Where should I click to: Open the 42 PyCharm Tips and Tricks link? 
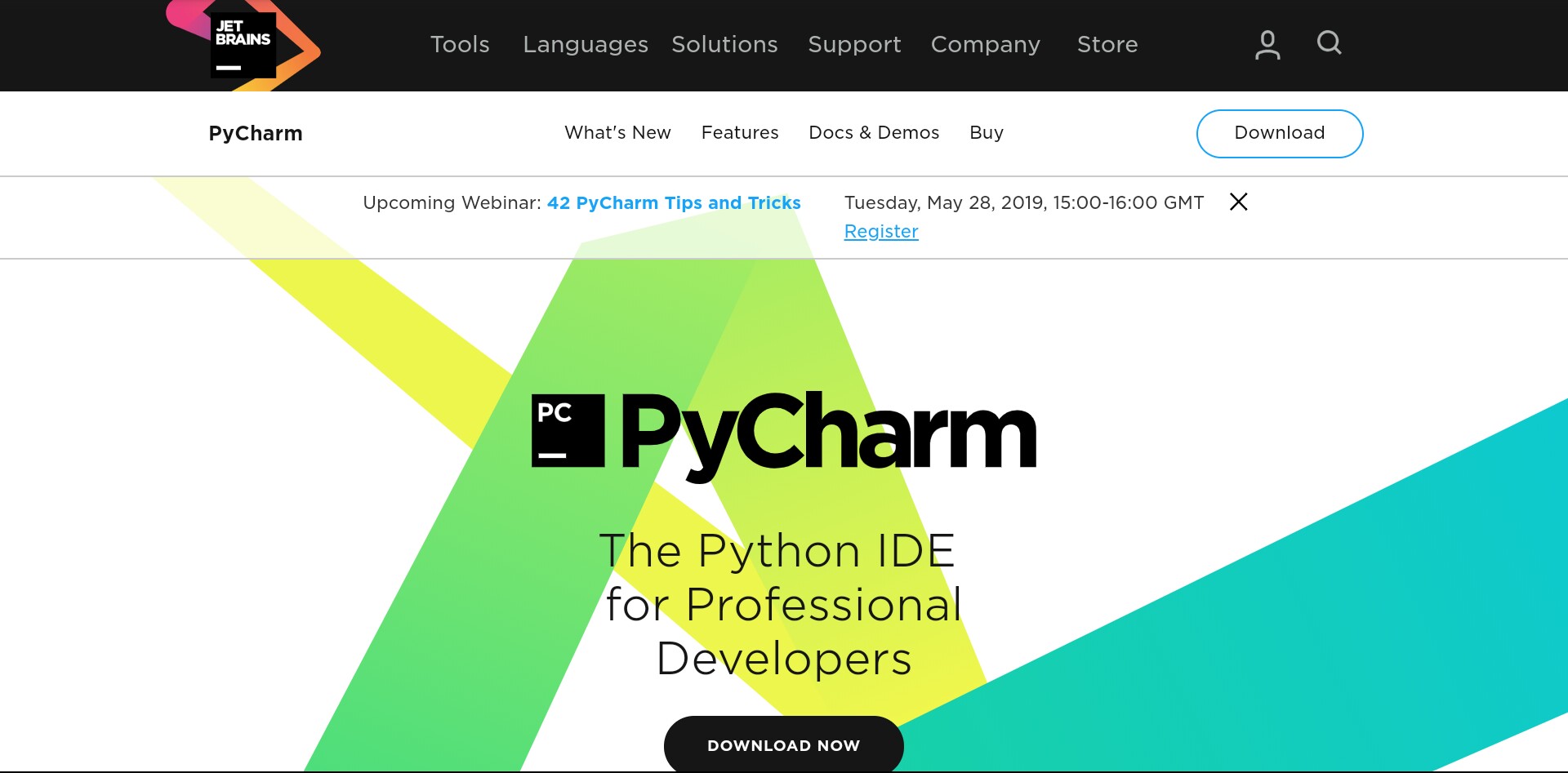tap(673, 203)
